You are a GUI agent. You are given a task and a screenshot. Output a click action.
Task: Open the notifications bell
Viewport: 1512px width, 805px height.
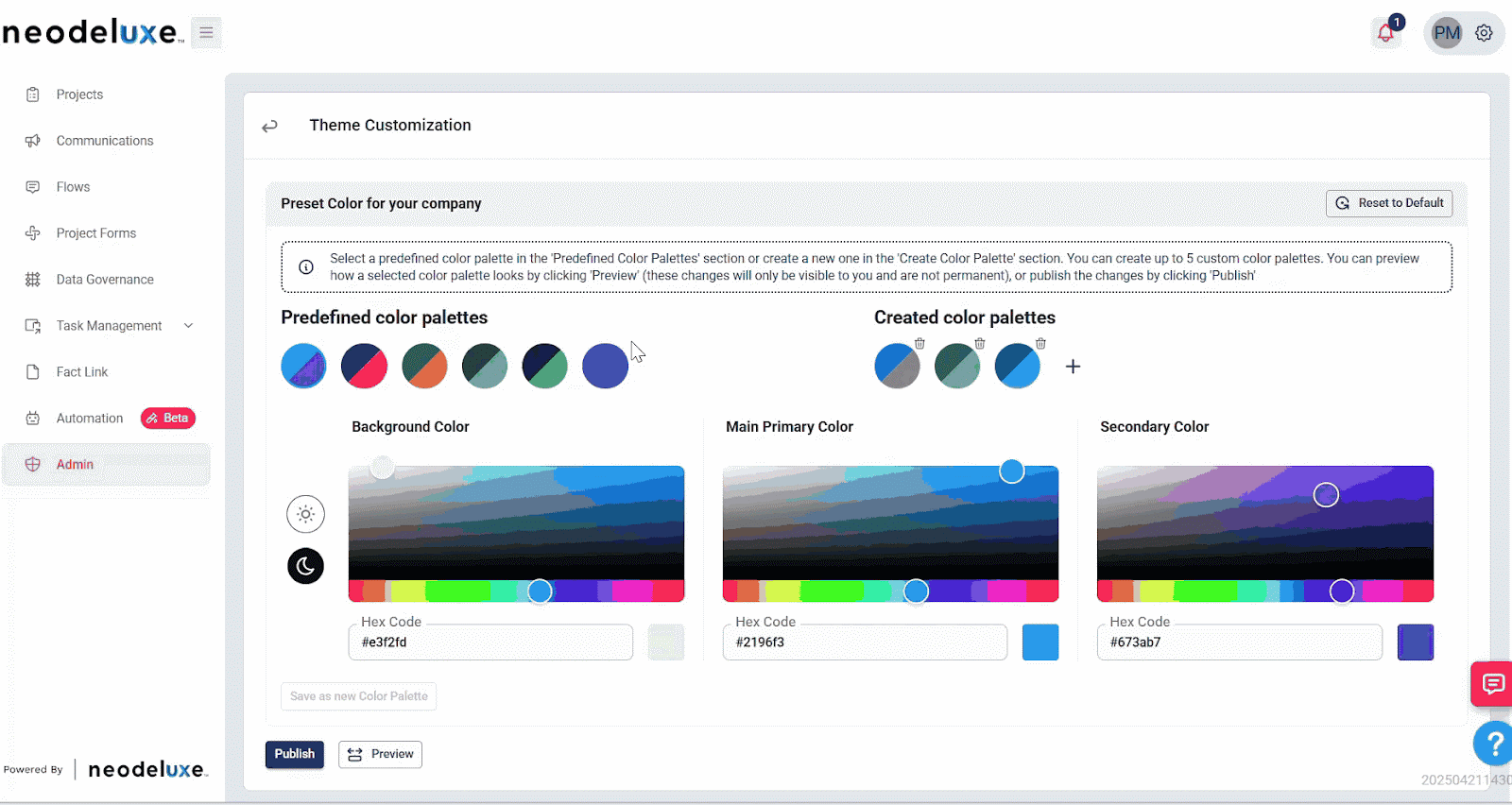pos(1386,33)
